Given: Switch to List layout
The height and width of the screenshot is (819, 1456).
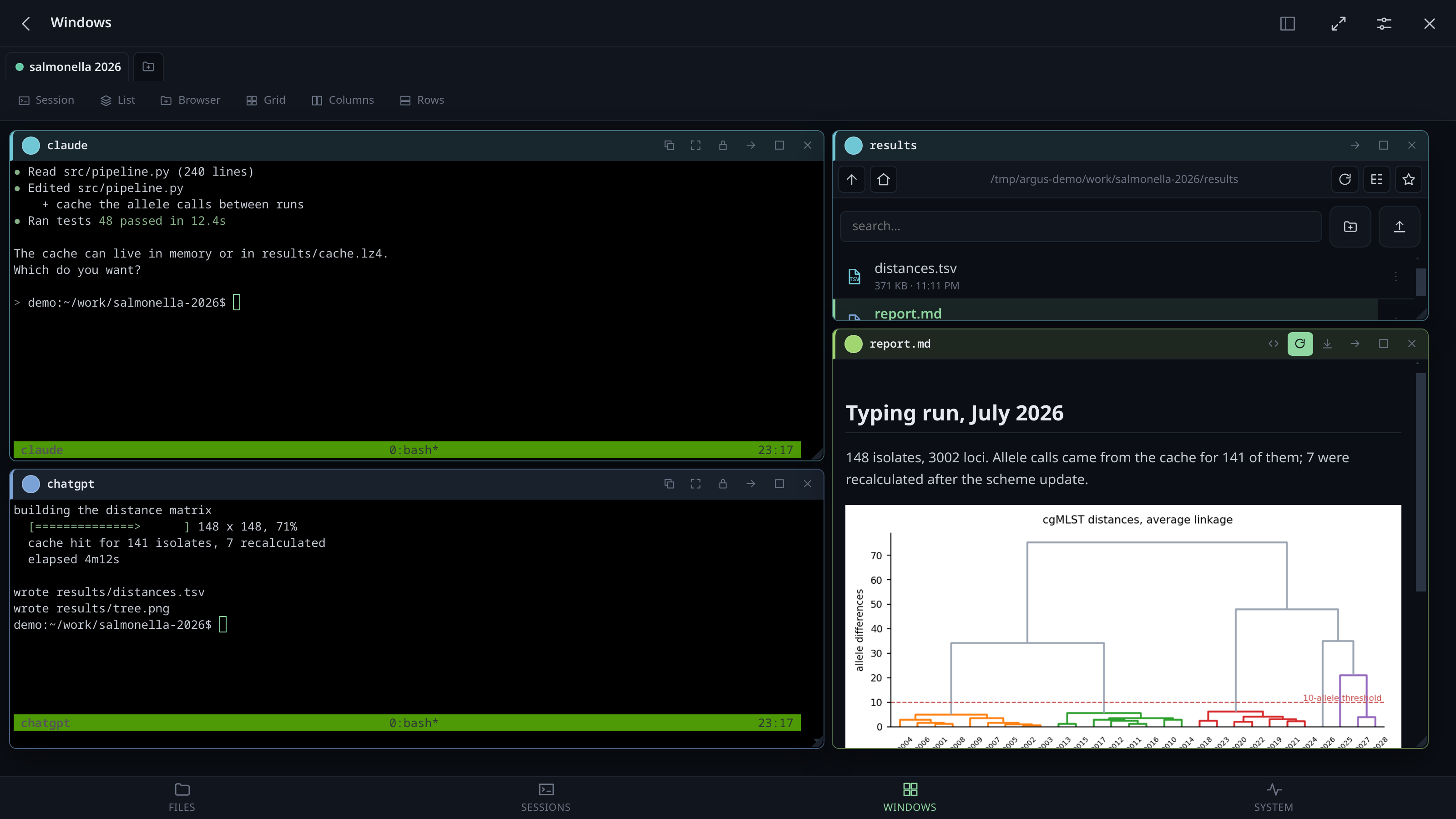Looking at the screenshot, I should [x=117, y=100].
